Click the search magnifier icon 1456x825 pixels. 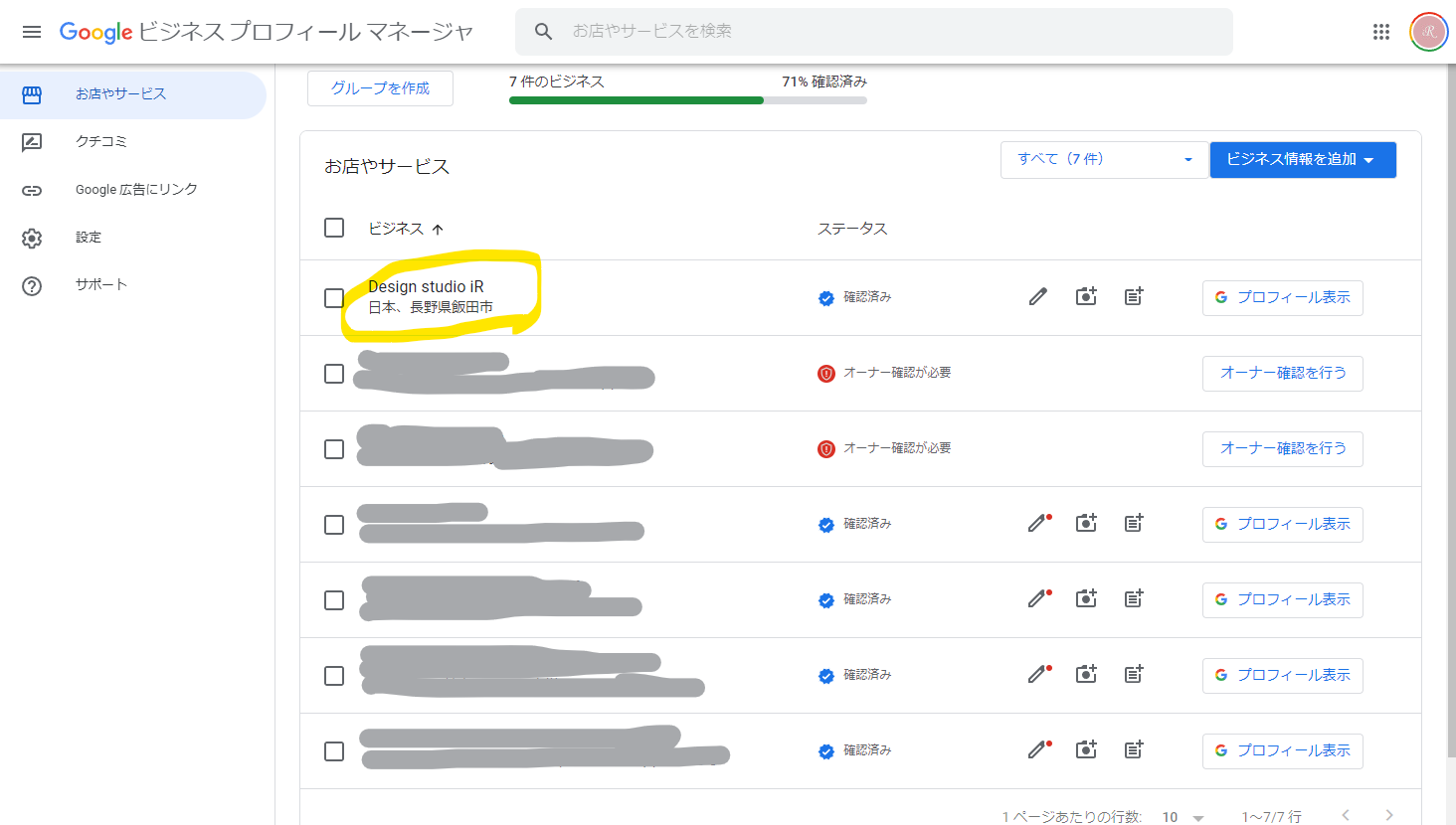tap(543, 31)
